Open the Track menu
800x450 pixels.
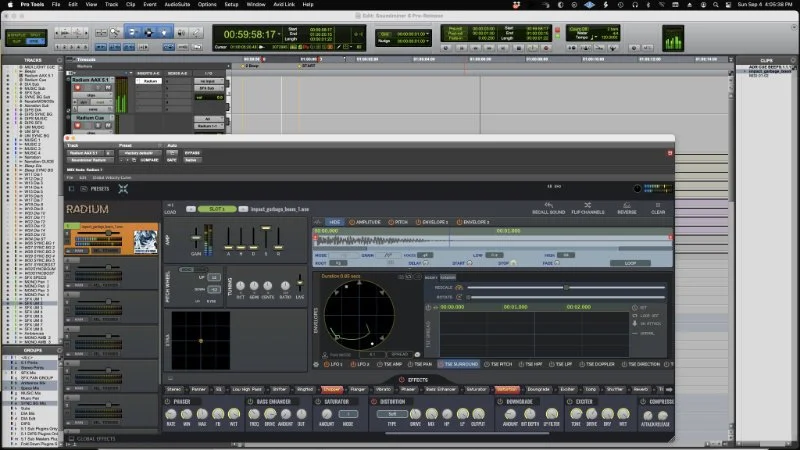point(111,5)
